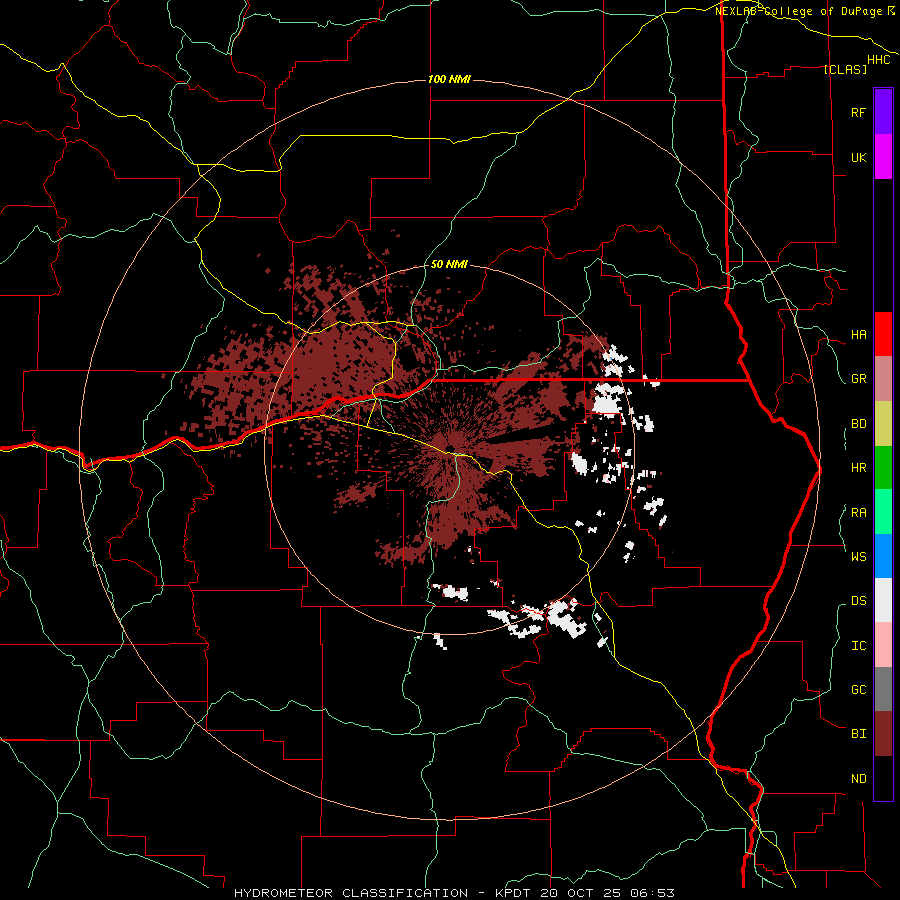Click the UK legend label

click(858, 157)
